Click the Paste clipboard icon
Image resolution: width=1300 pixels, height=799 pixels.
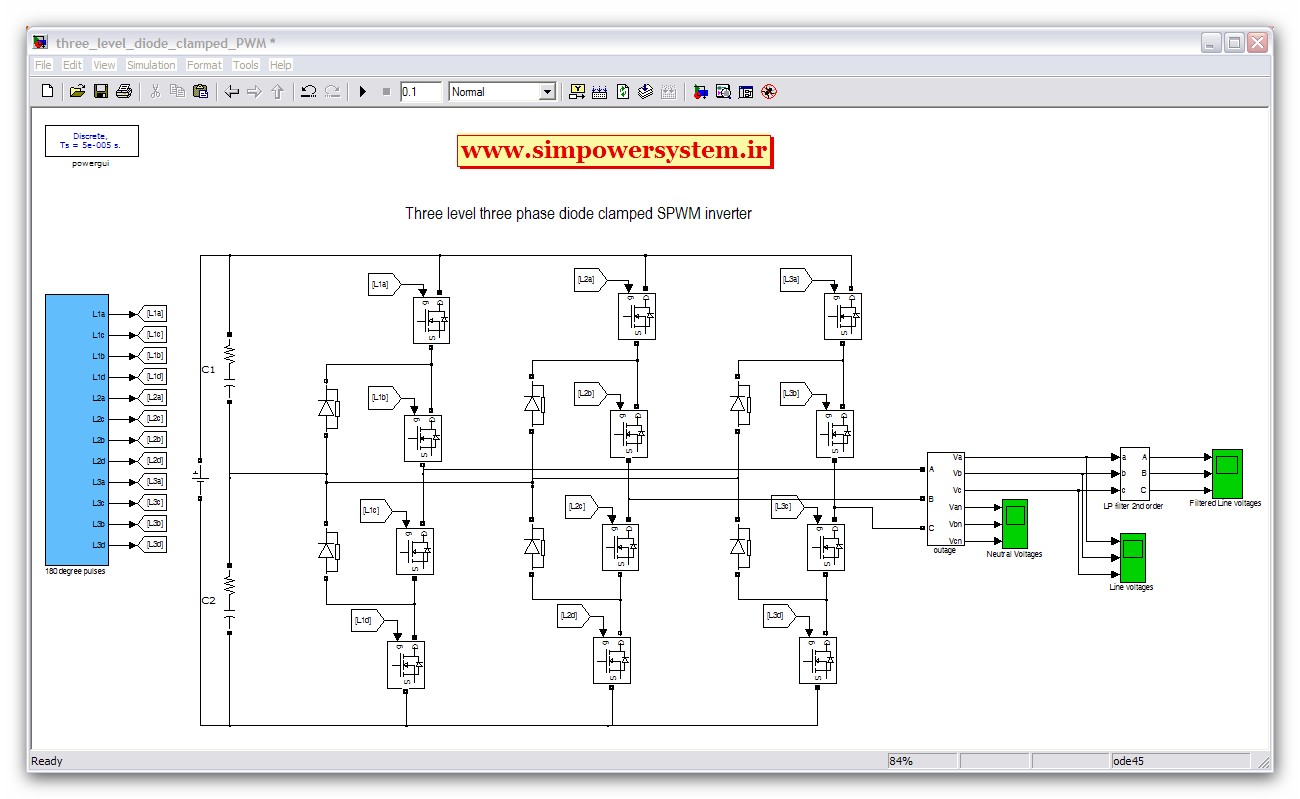200,92
